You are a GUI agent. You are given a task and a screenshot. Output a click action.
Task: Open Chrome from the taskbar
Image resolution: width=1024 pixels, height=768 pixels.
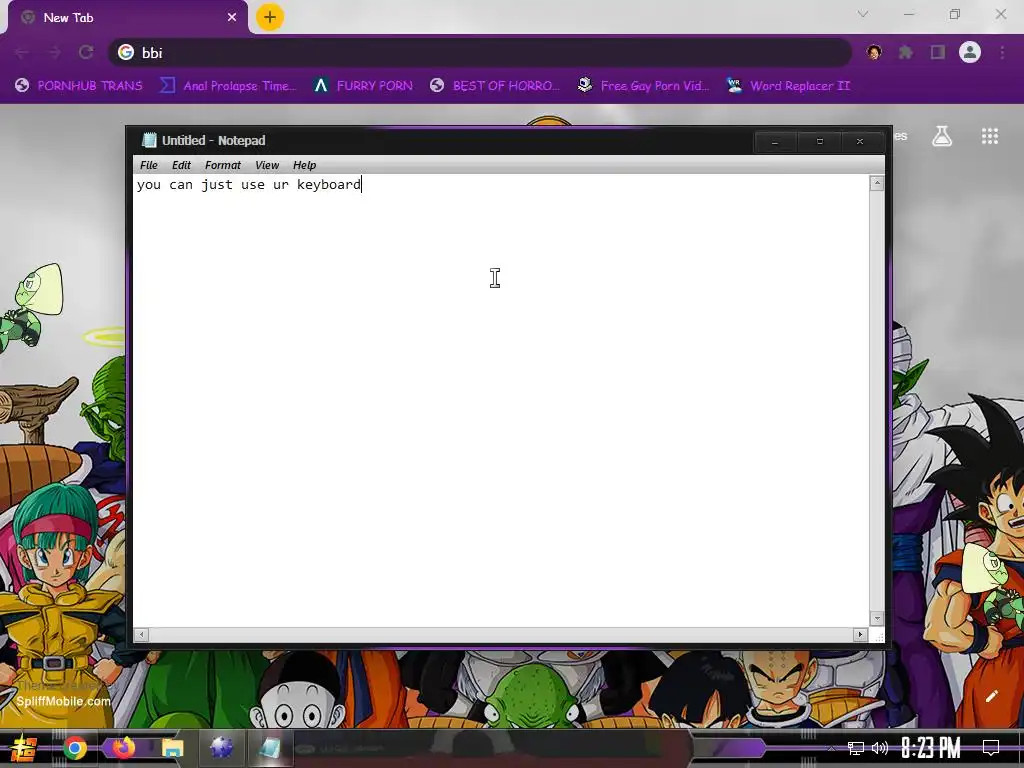tap(75, 748)
